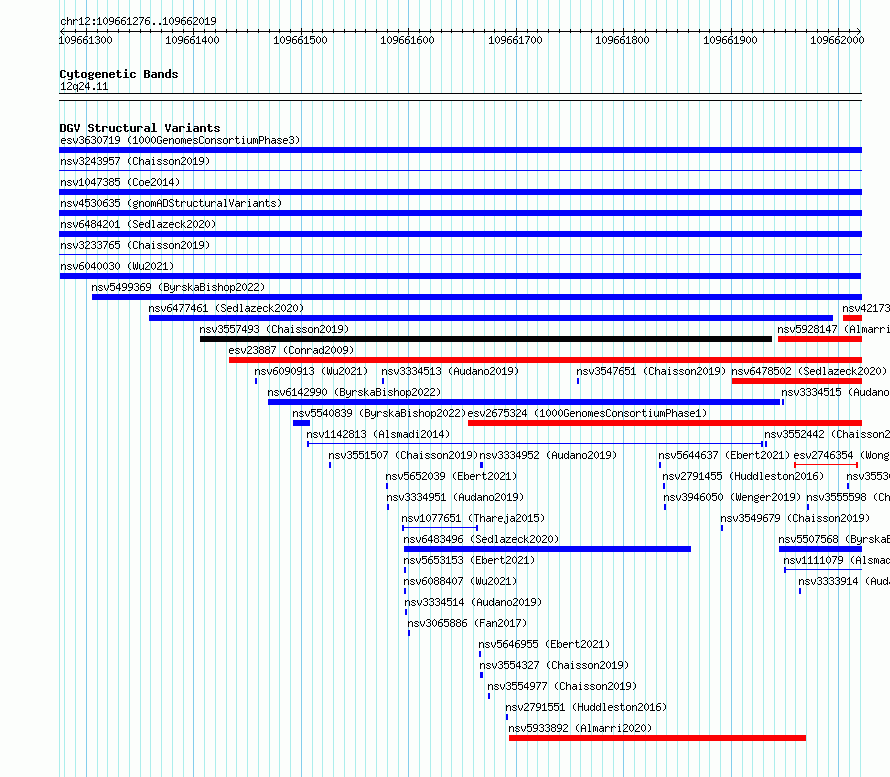
Task: Open nsv3946050 (Wenger2019) variant
Action: tap(732, 497)
